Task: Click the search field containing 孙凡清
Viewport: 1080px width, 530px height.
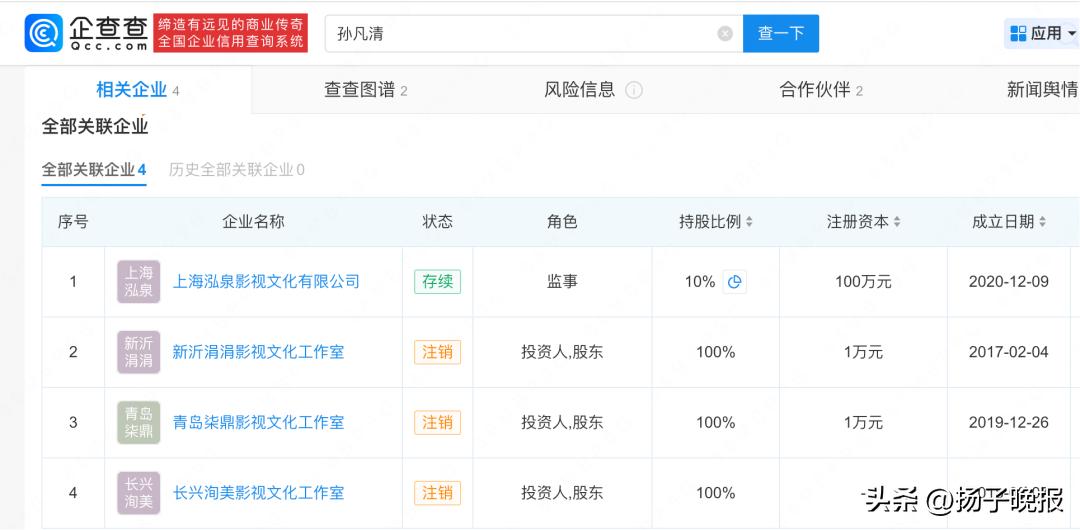Action: (x=520, y=34)
